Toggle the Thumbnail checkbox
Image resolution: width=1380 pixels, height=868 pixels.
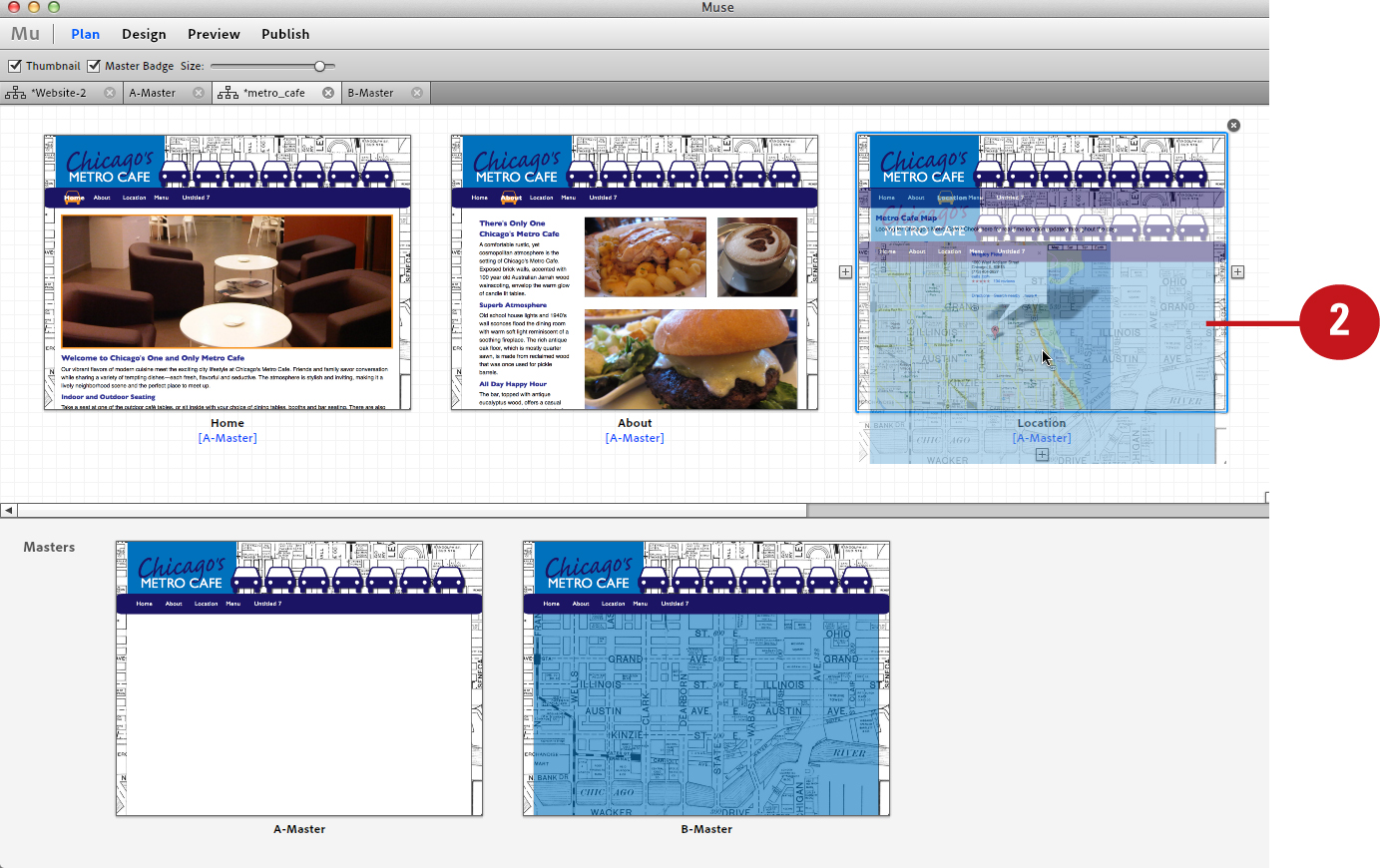click(15, 66)
